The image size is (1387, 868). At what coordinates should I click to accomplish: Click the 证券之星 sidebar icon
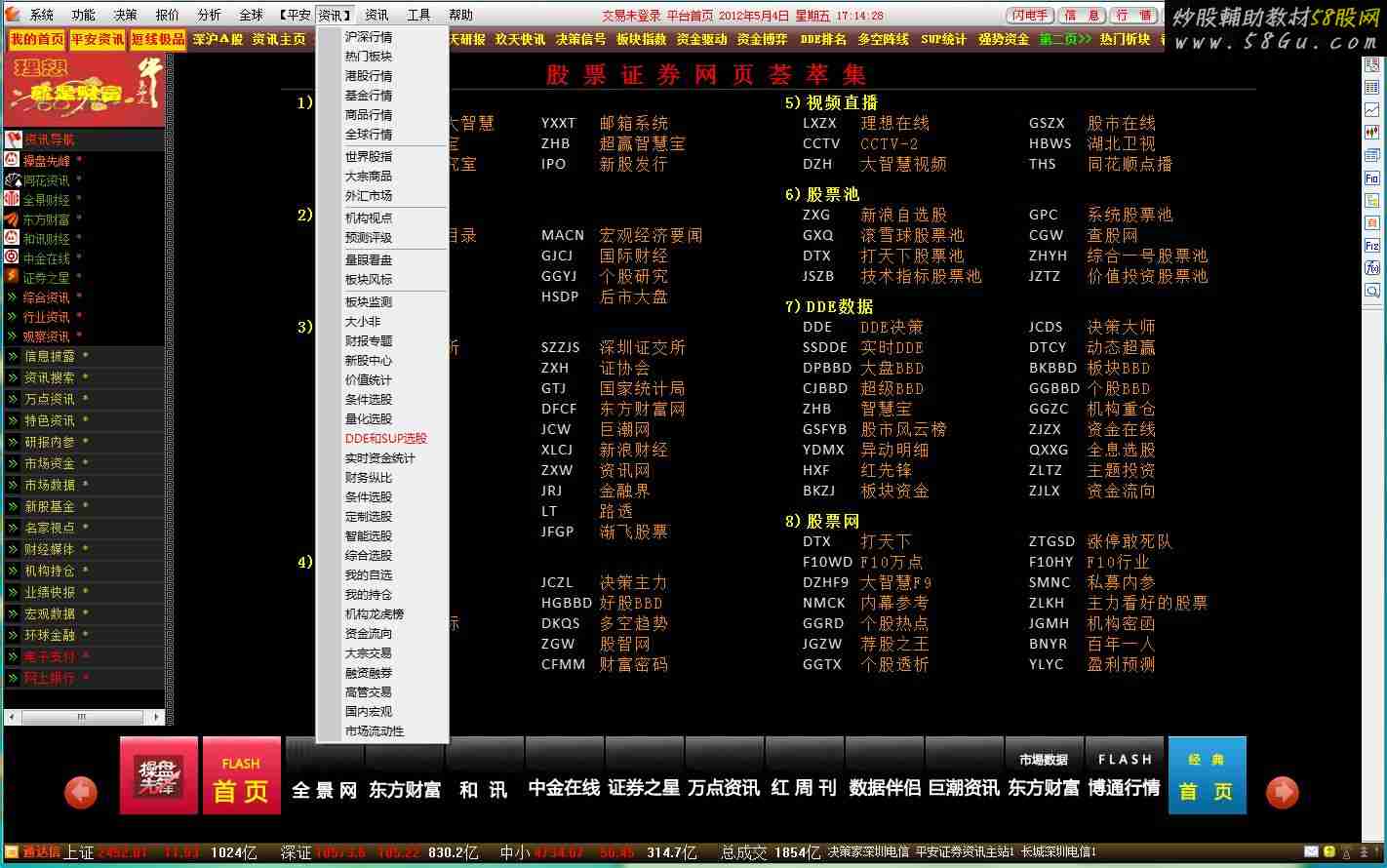(x=13, y=277)
